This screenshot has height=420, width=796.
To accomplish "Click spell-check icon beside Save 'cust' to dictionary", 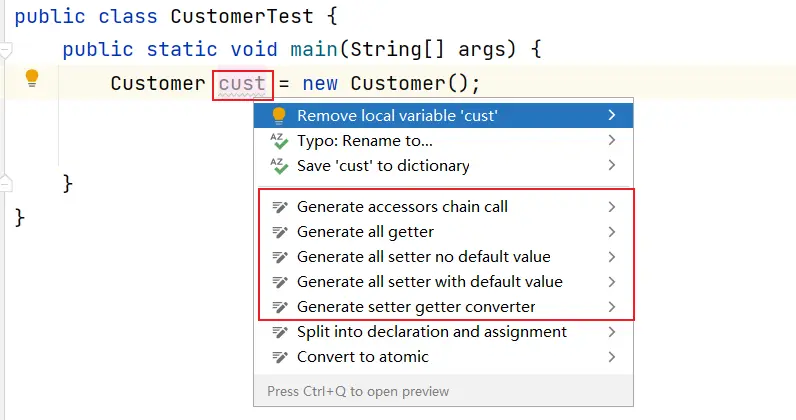I will pyautogui.click(x=279, y=166).
